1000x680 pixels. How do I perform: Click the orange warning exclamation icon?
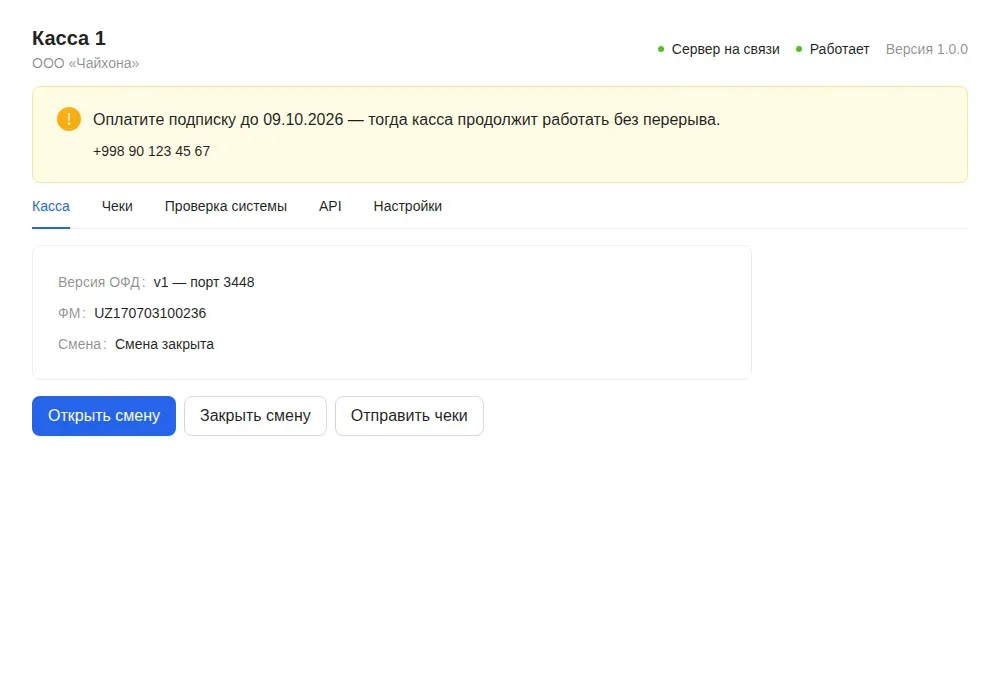pyautogui.click(x=69, y=119)
